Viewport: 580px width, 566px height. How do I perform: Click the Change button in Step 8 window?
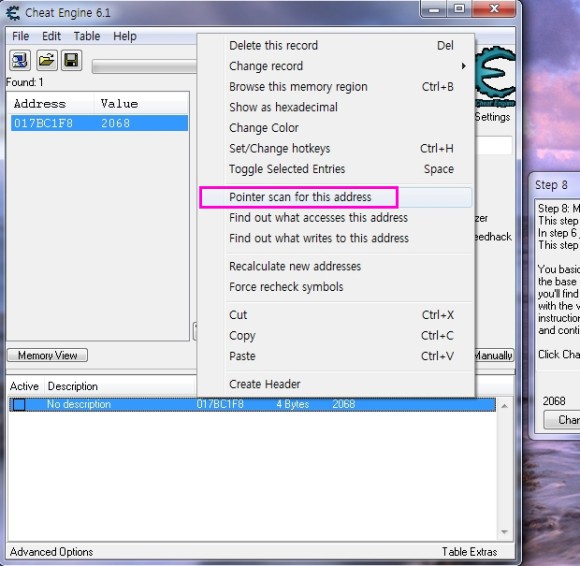pyautogui.click(x=562, y=420)
